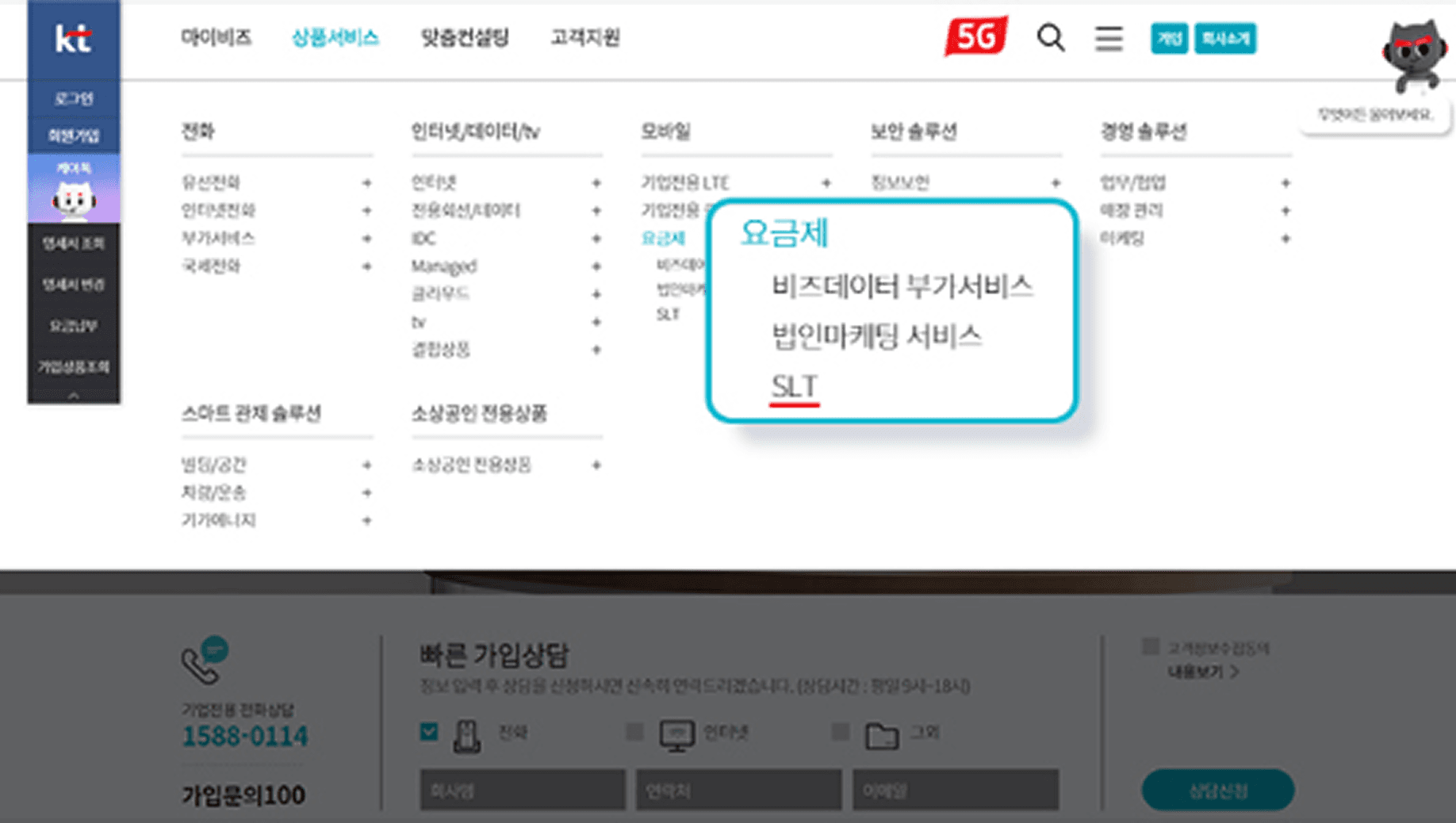Open 요금납부 in the sidebar
The height and width of the screenshot is (823, 1456).
[74, 326]
